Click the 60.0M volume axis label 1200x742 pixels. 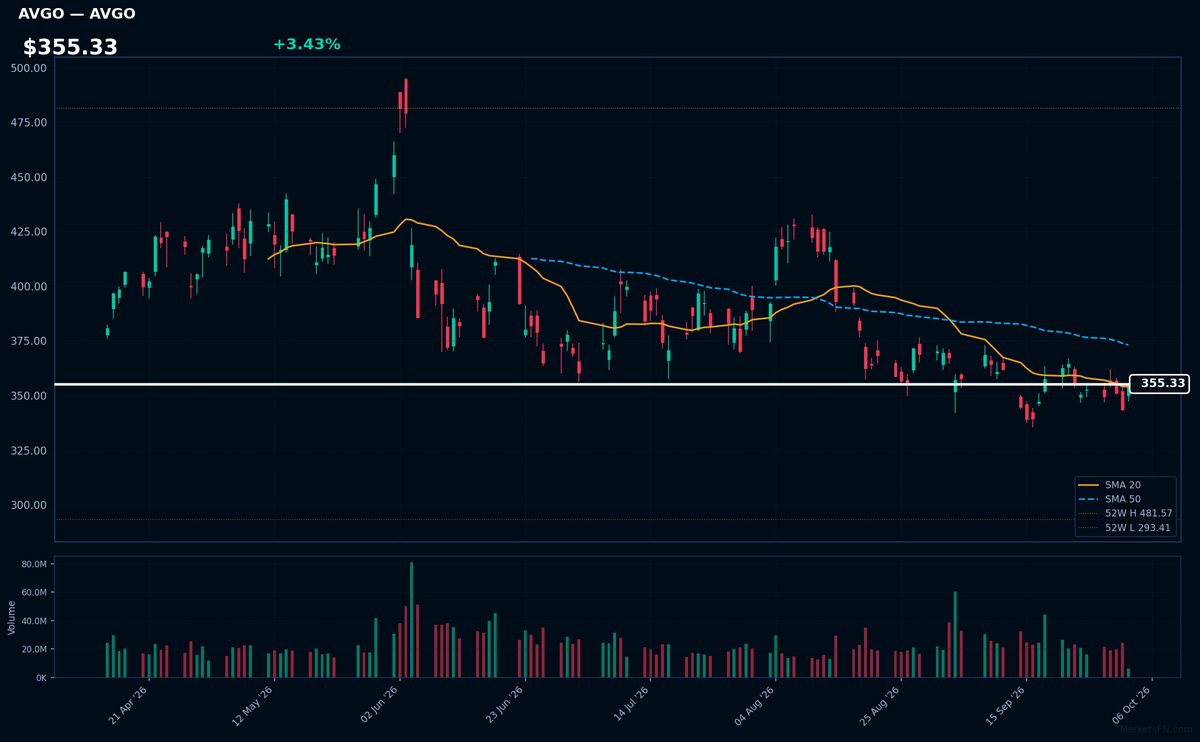tap(34, 593)
